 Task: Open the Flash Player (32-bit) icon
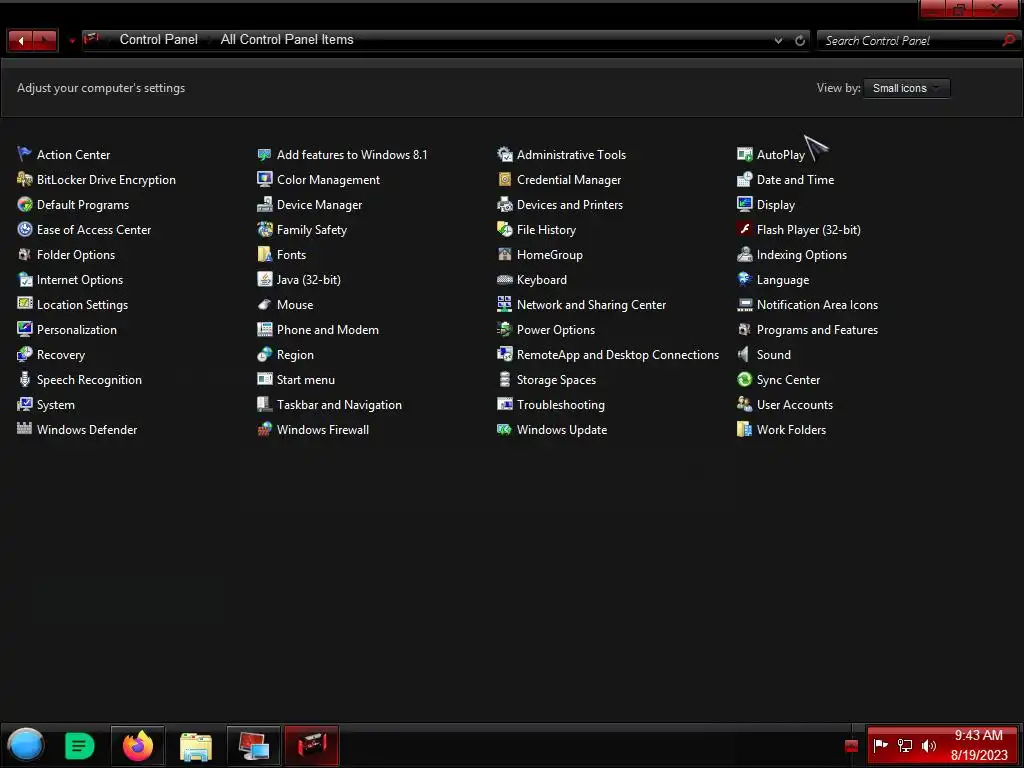pyautogui.click(x=744, y=229)
